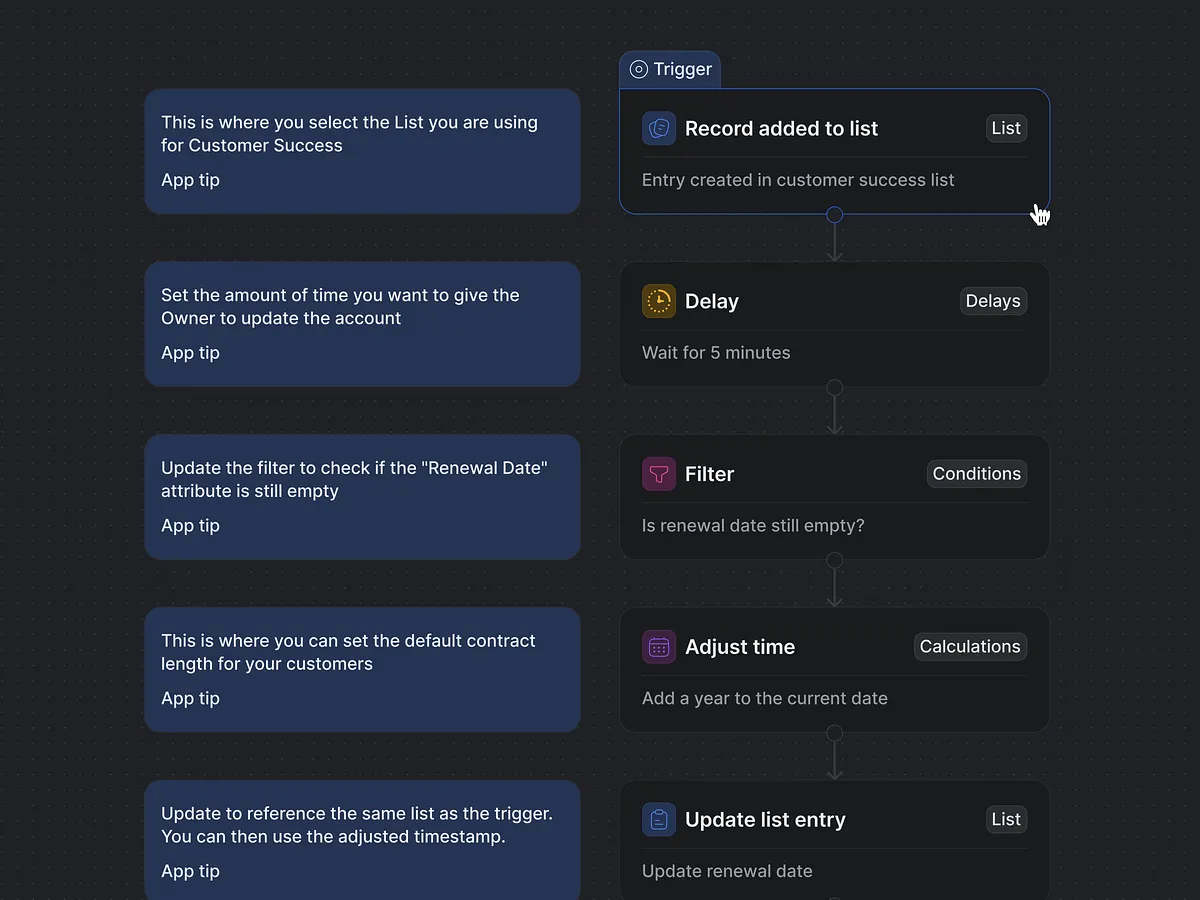Image resolution: width=1200 pixels, height=900 pixels.
Task: Click the connector dot below the Trigger node
Action: pyautogui.click(x=834, y=214)
